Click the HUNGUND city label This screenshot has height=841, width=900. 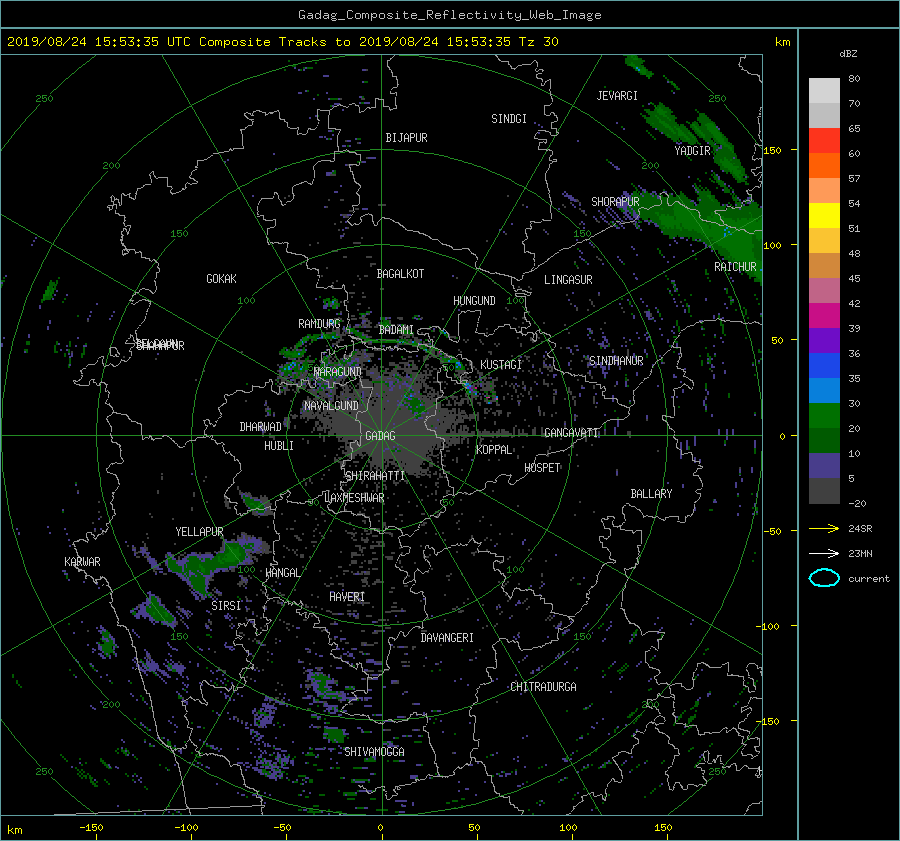[474, 301]
